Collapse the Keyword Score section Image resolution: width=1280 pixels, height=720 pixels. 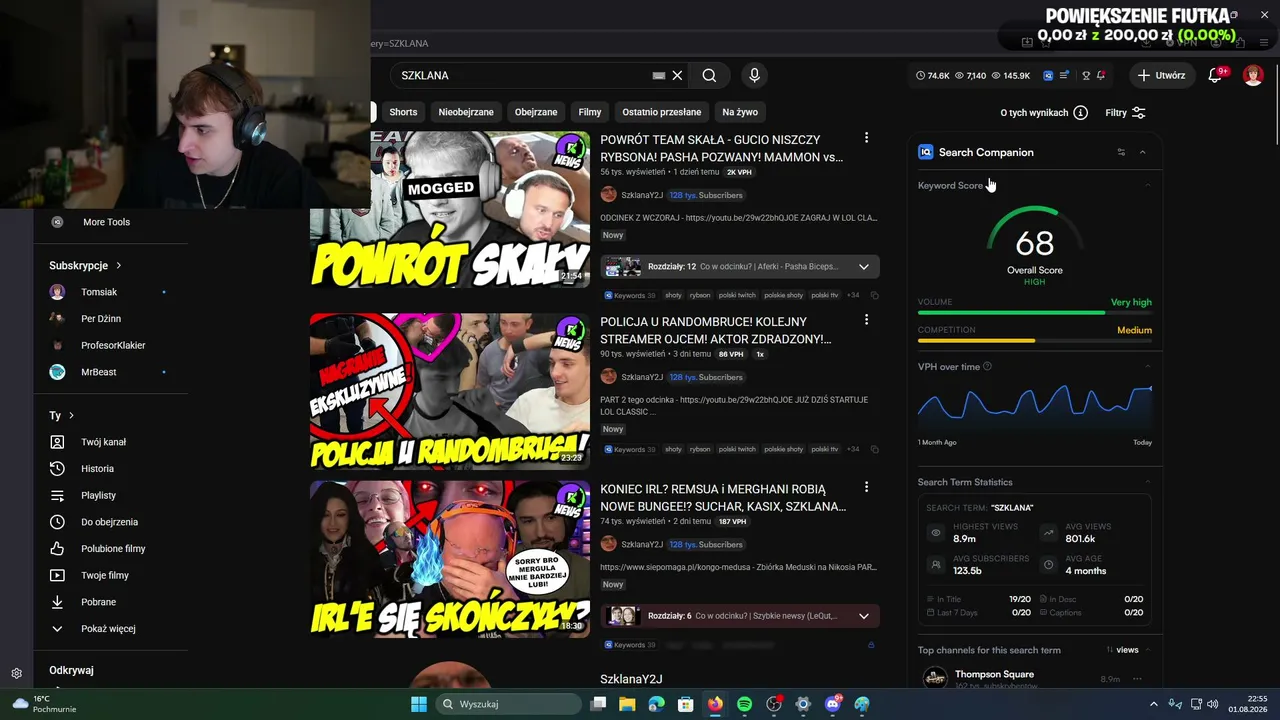coord(1147,185)
